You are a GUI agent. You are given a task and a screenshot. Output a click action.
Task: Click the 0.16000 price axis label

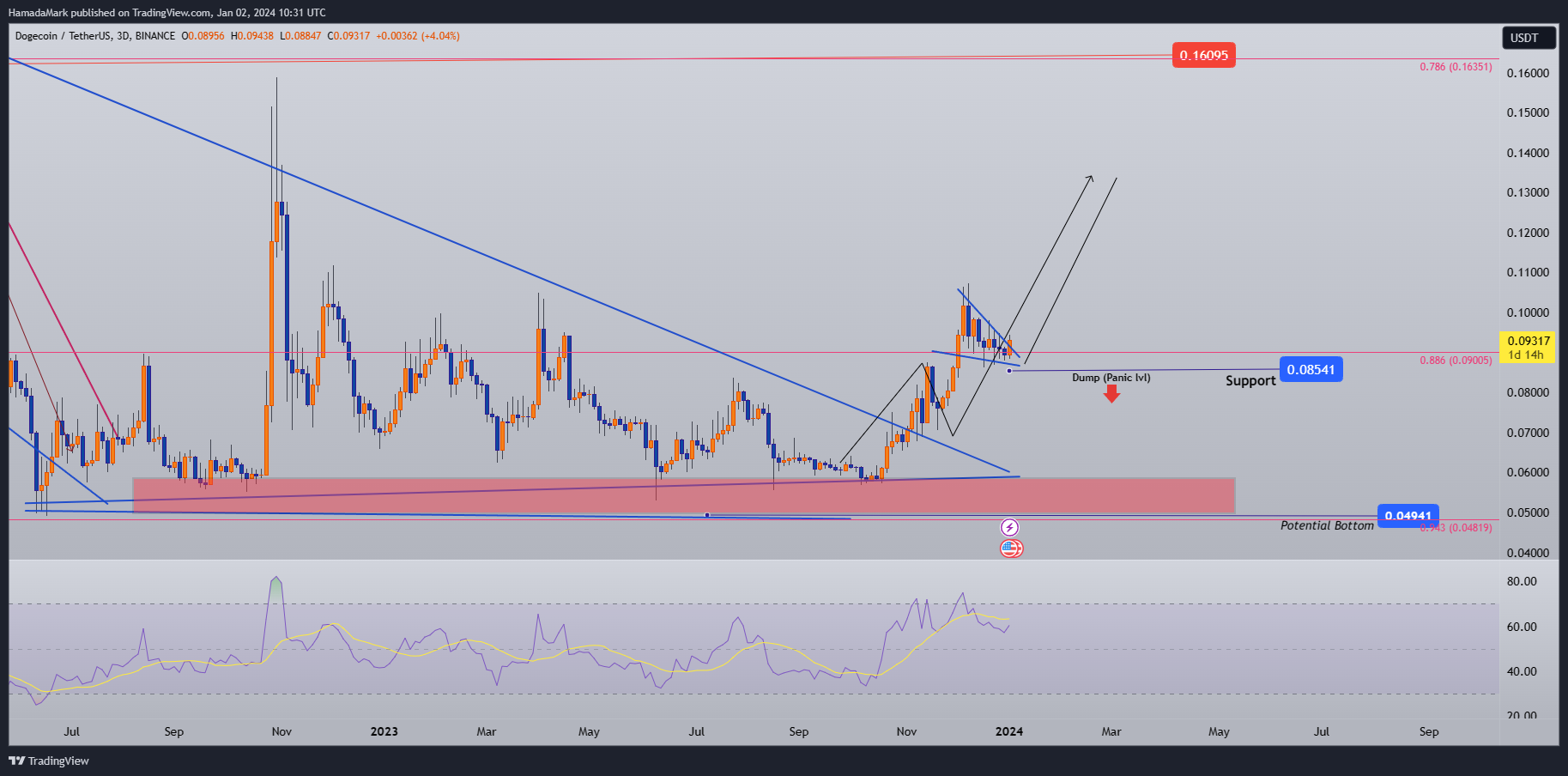pyautogui.click(x=1529, y=73)
